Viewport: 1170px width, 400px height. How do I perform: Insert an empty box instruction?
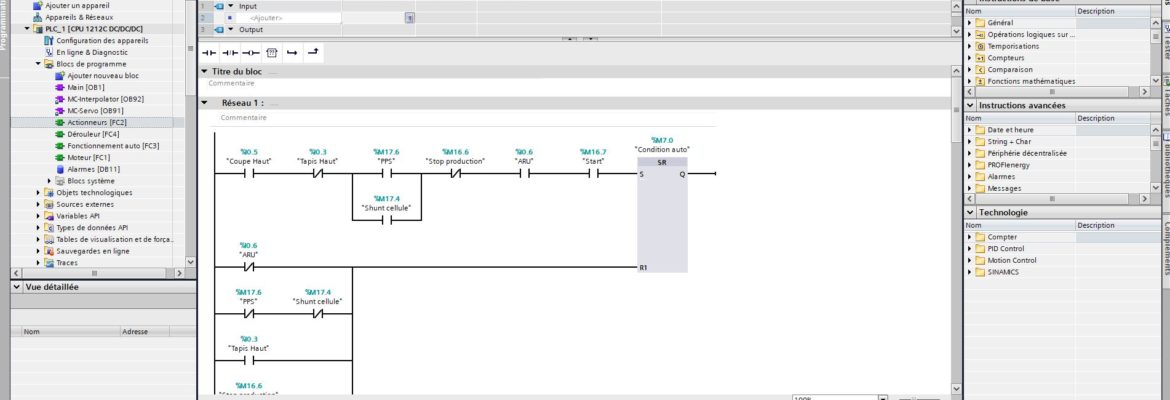[271, 52]
